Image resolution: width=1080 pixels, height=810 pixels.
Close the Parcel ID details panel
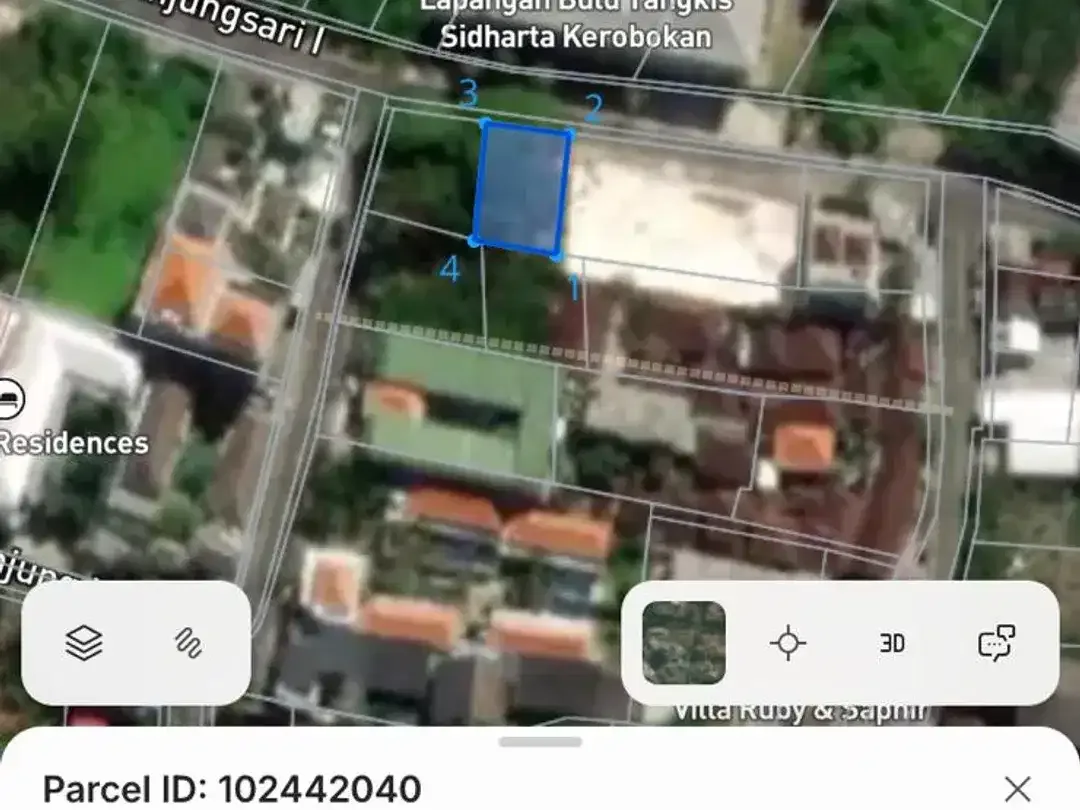click(1017, 789)
